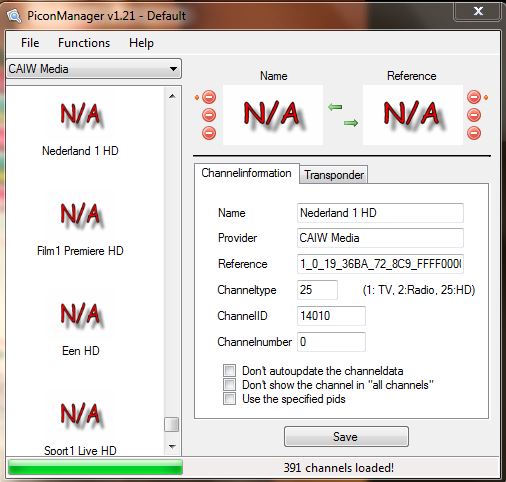Click the green left arrow between picons
Viewport: 506px width, 482px height.
335,107
